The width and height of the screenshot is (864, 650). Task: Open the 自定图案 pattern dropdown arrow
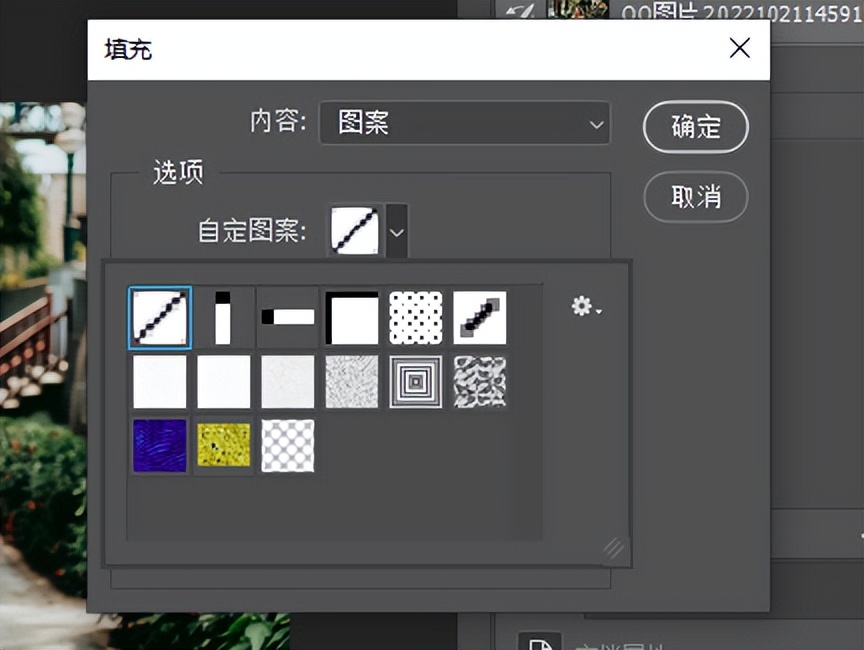coord(395,230)
